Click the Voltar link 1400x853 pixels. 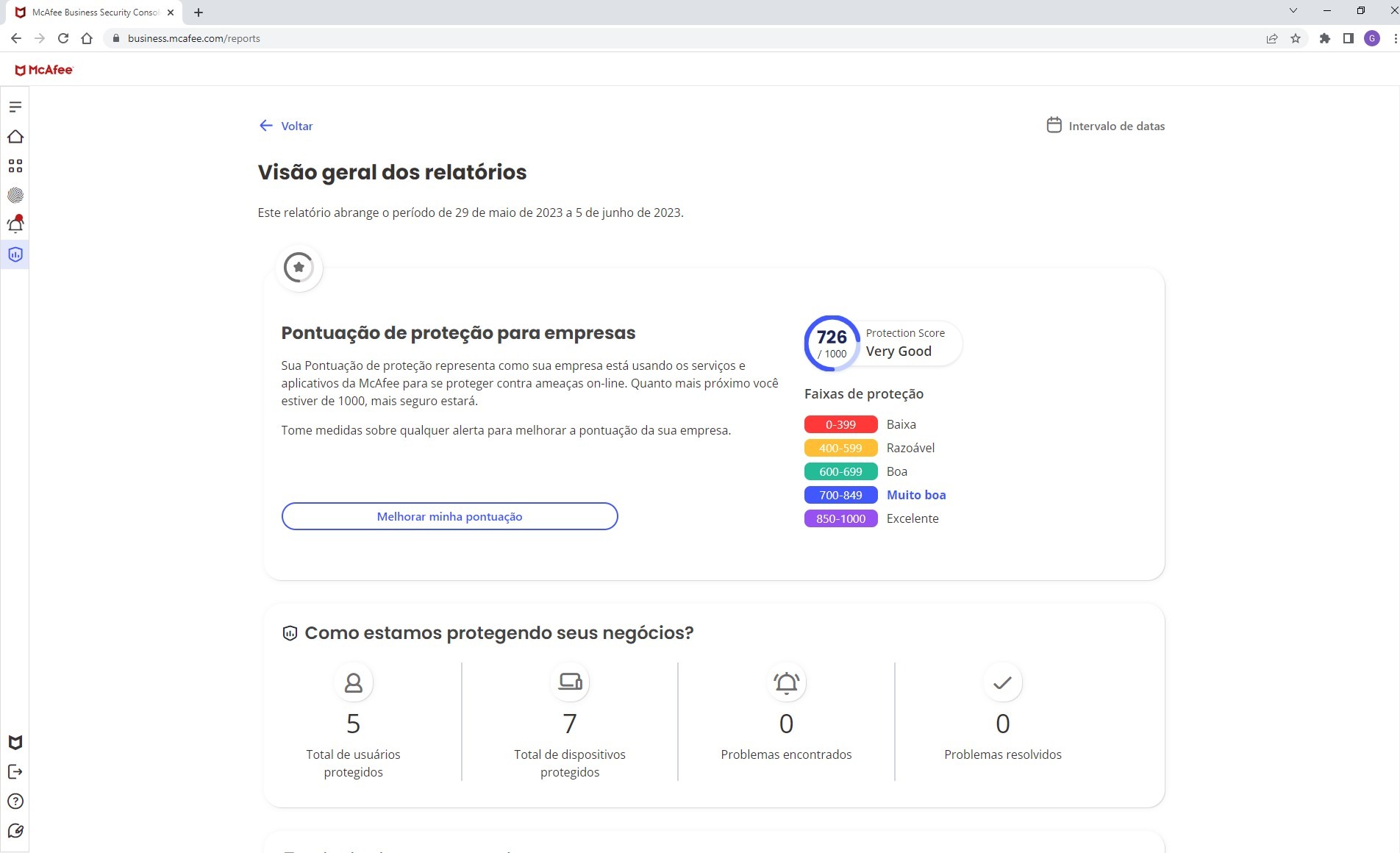288,126
